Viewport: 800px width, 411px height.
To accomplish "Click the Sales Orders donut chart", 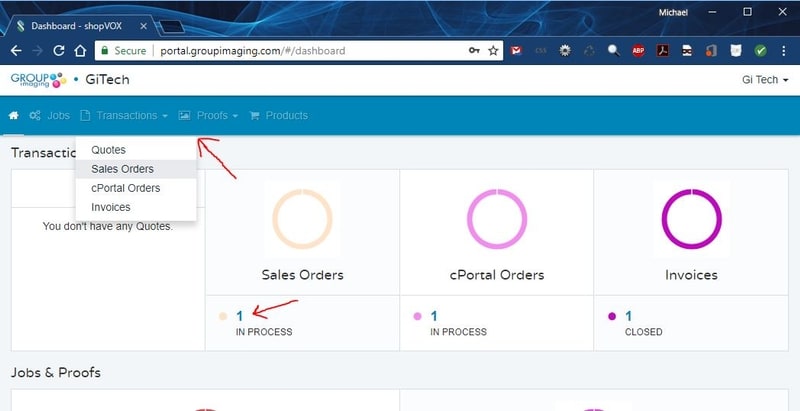I will point(302,219).
